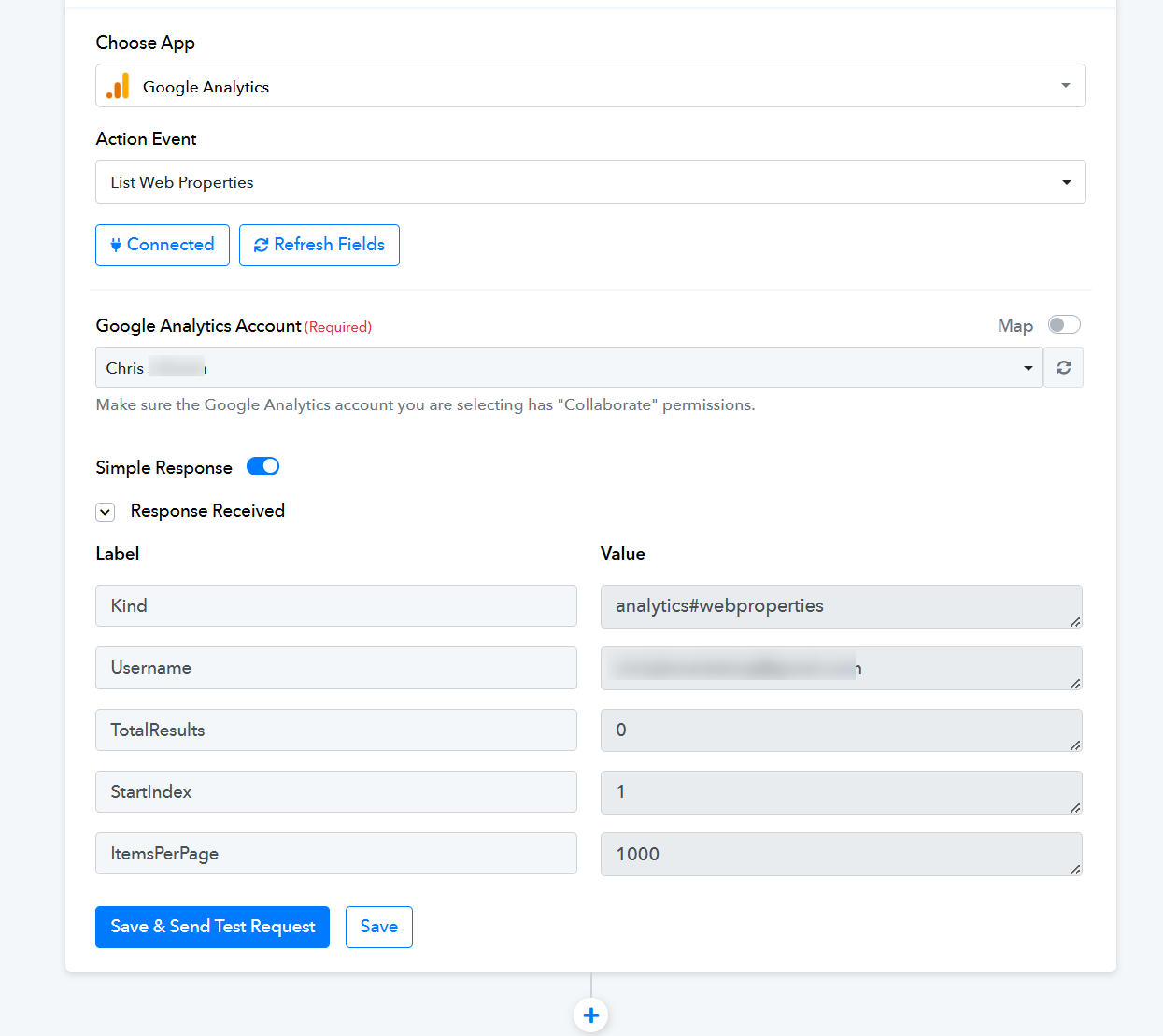
Task: Click the Connected button
Action: point(163,245)
